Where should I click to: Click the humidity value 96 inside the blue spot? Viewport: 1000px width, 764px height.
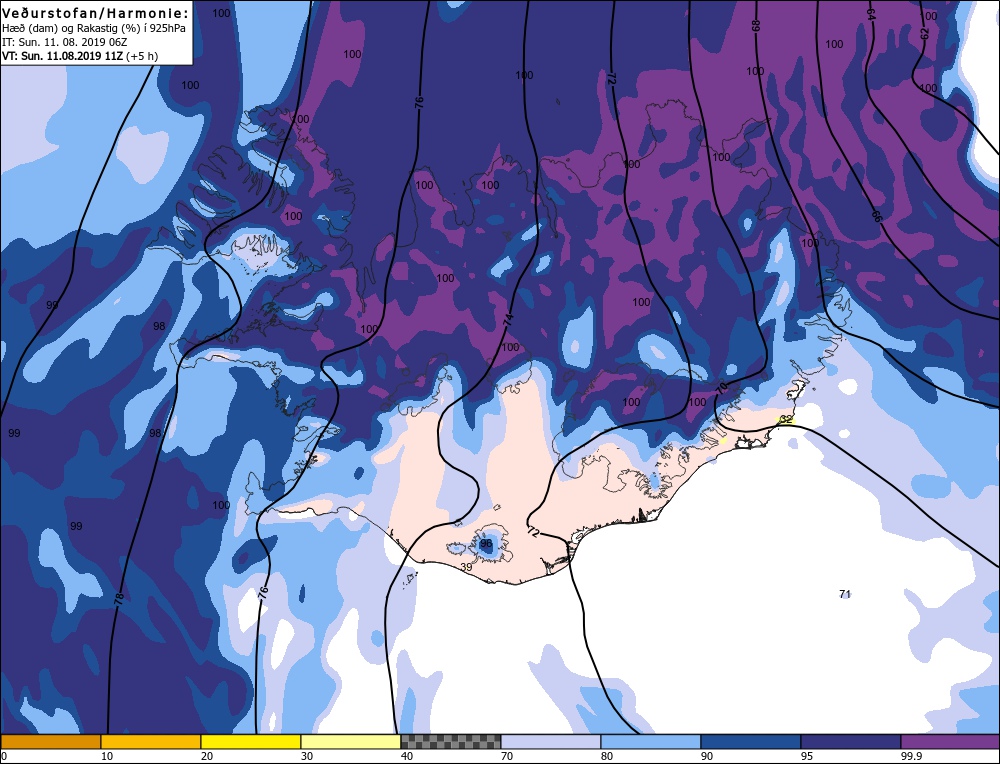click(486, 543)
